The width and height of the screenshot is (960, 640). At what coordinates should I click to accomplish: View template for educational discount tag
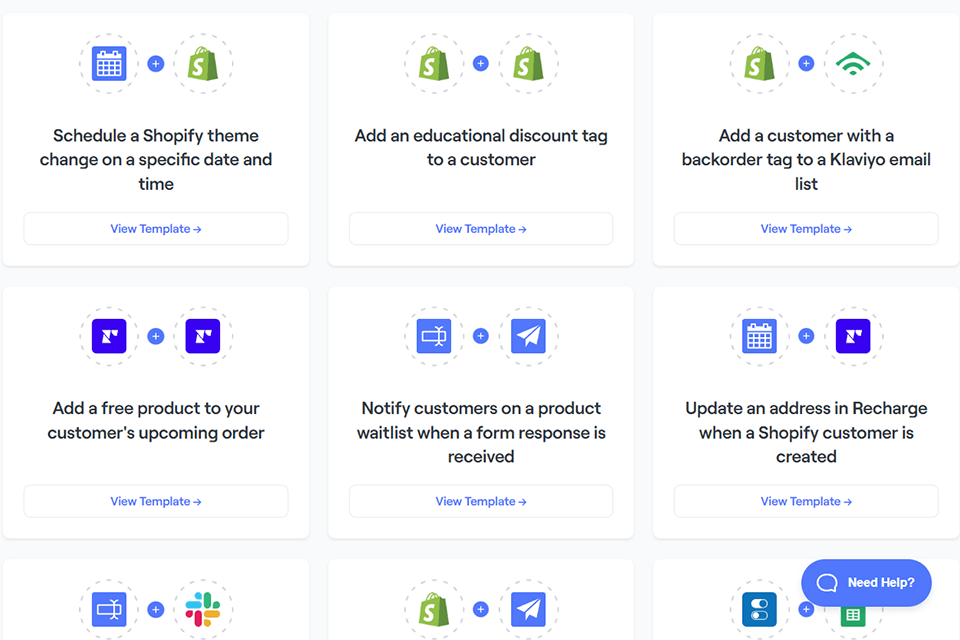pyautogui.click(x=481, y=228)
